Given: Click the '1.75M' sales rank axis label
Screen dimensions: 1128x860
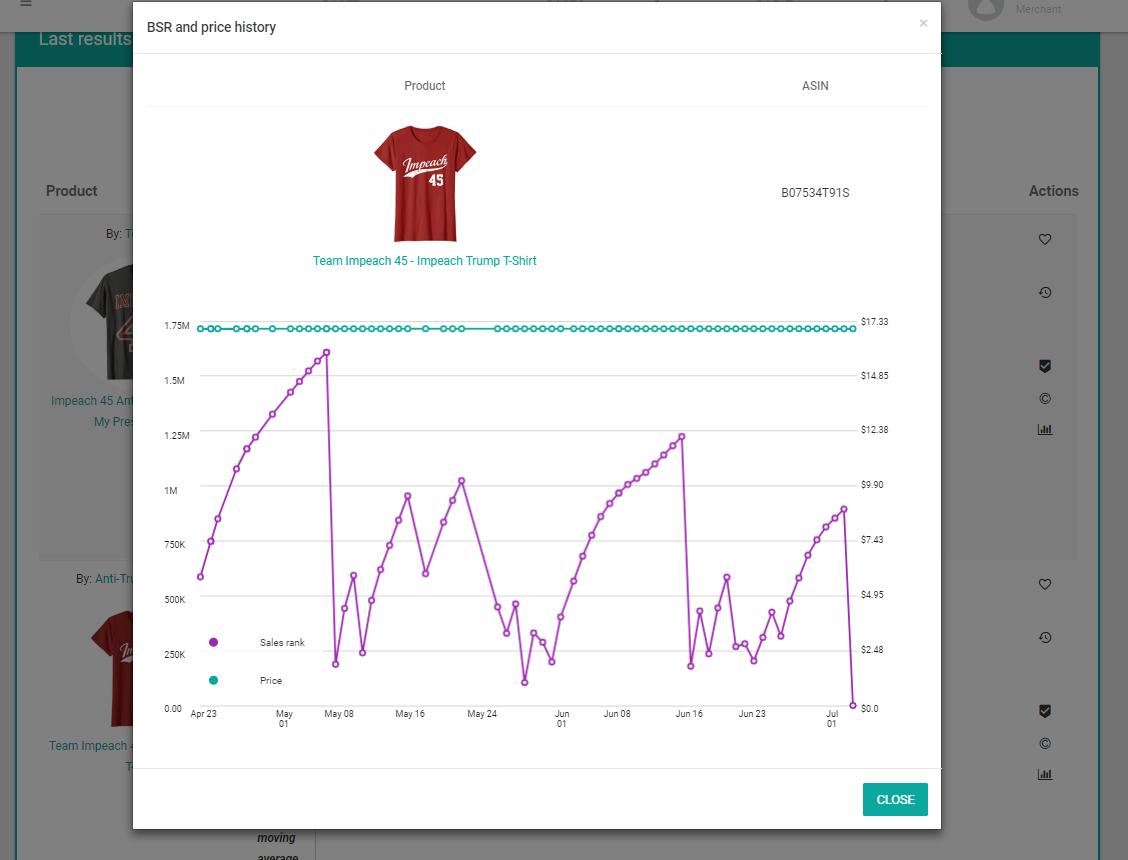Looking at the screenshot, I should click(177, 326).
